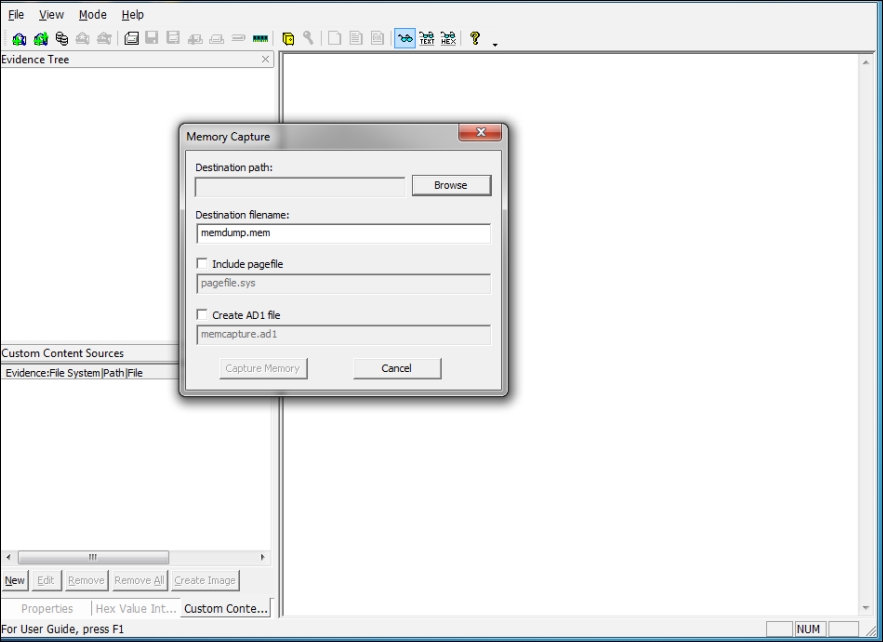Click the memcapture.ad1 filename field
This screenshot has width=883, height=642.
344,335
